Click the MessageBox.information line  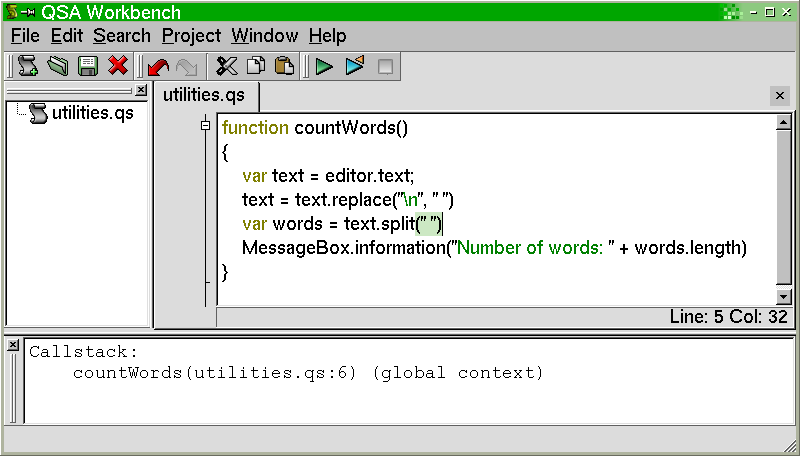click(494, 248)
